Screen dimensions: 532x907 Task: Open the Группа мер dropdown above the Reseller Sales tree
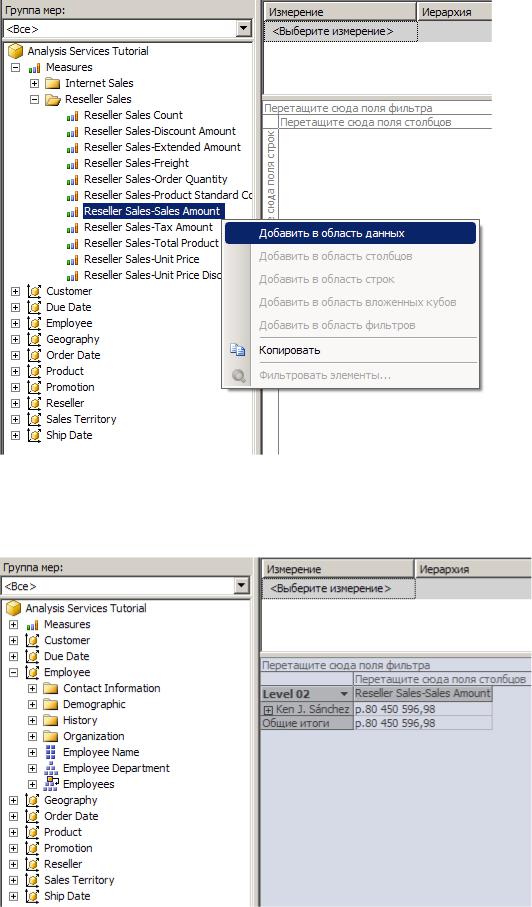click(245, 28)
